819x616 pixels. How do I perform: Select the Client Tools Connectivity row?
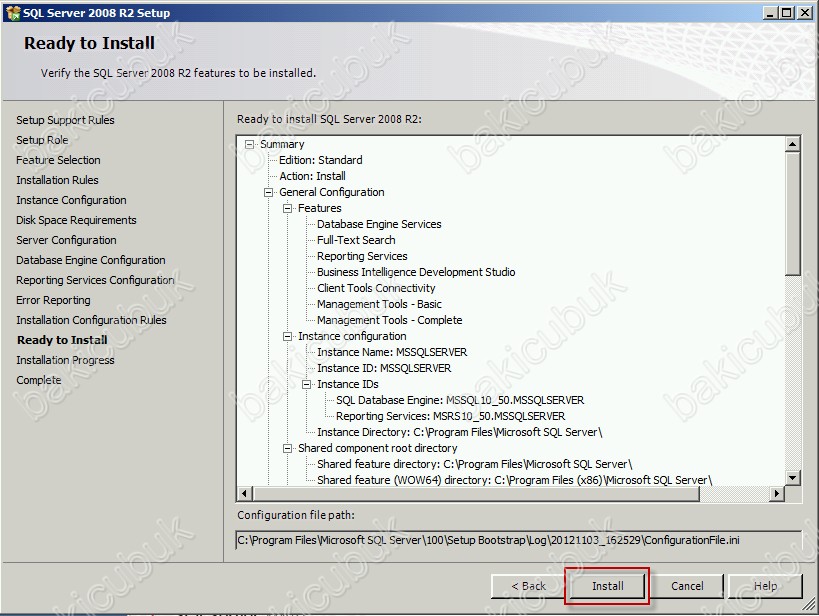(x=376, y=288)
